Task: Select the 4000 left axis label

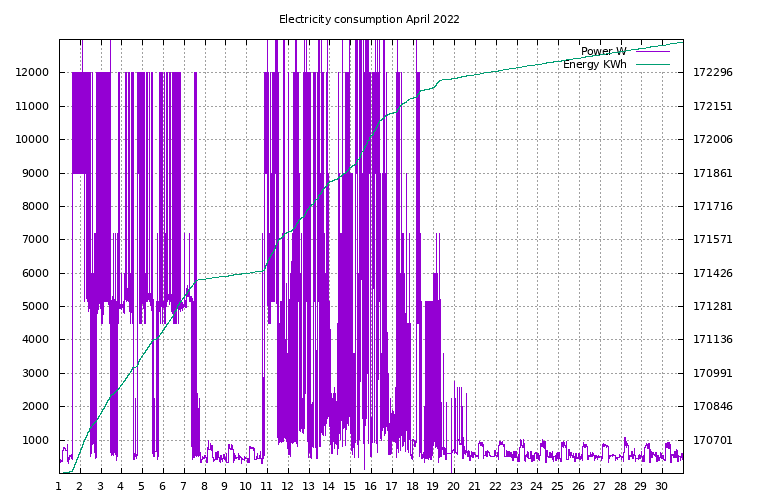Action: tap(35, 339)
